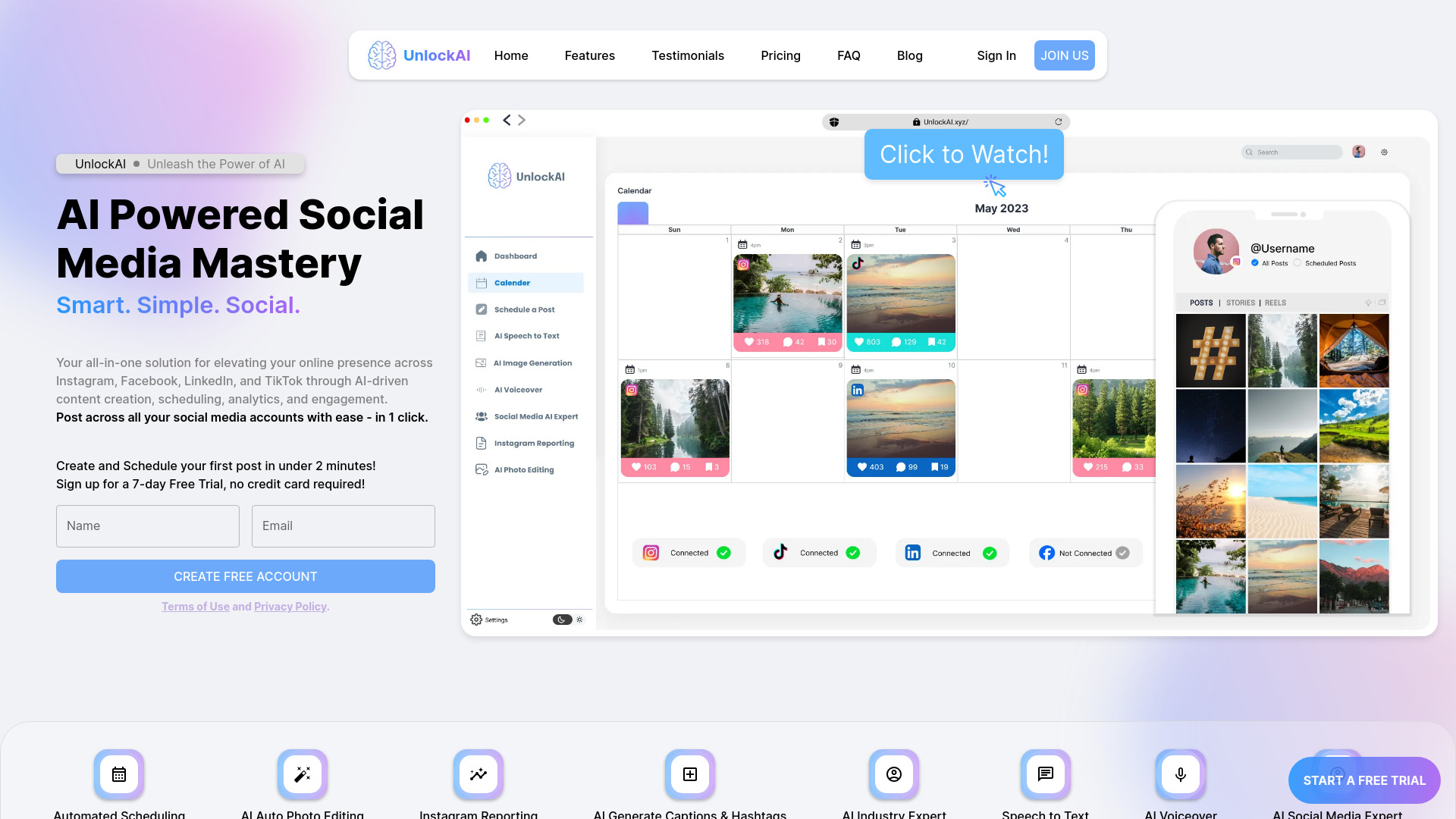Click the Testimonials menu item

(x=688, y=55)
